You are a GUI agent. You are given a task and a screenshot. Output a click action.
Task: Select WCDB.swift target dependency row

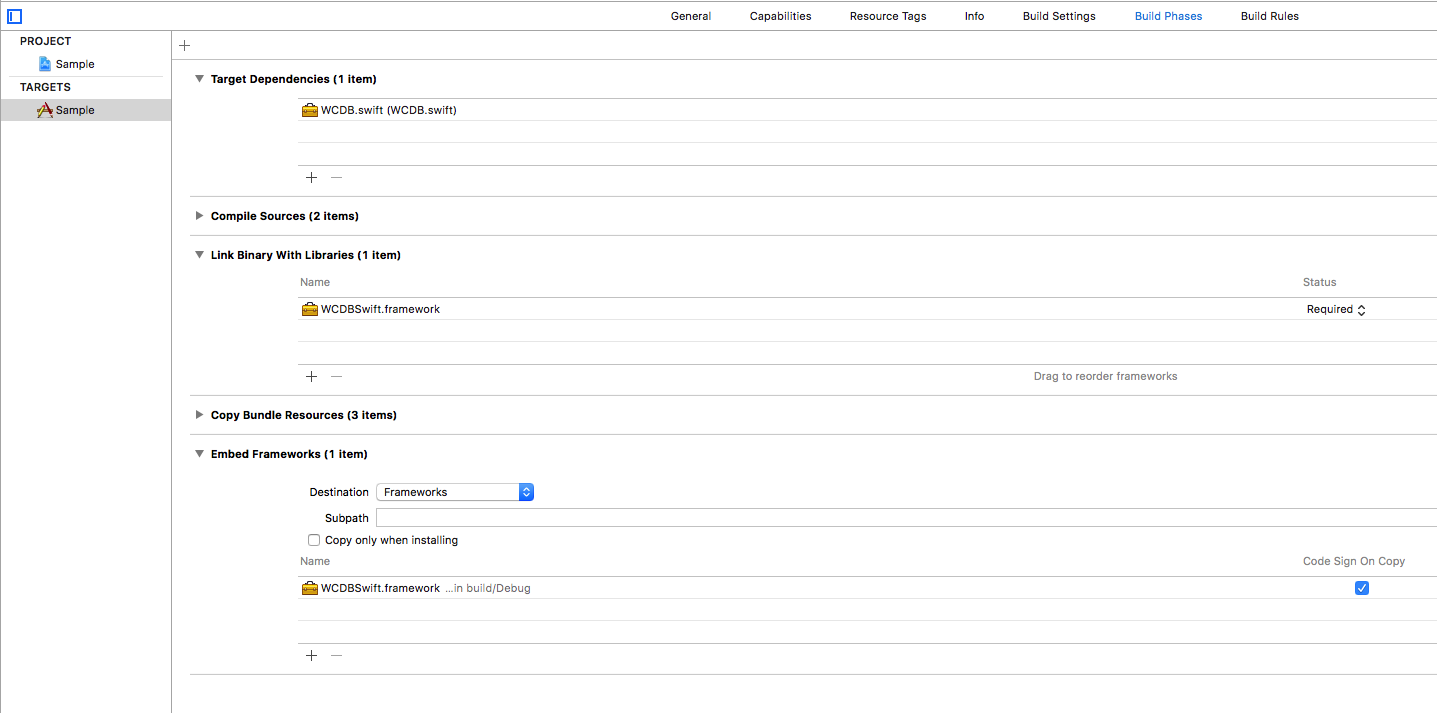(x=388, y=110)
